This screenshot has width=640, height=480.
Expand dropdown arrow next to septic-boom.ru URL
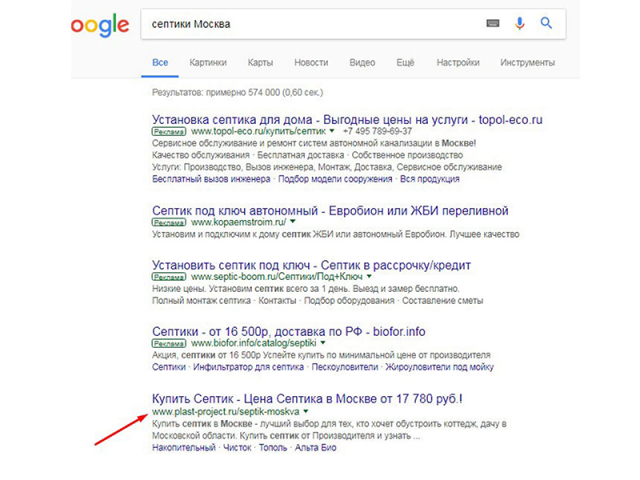pos(369,276)
